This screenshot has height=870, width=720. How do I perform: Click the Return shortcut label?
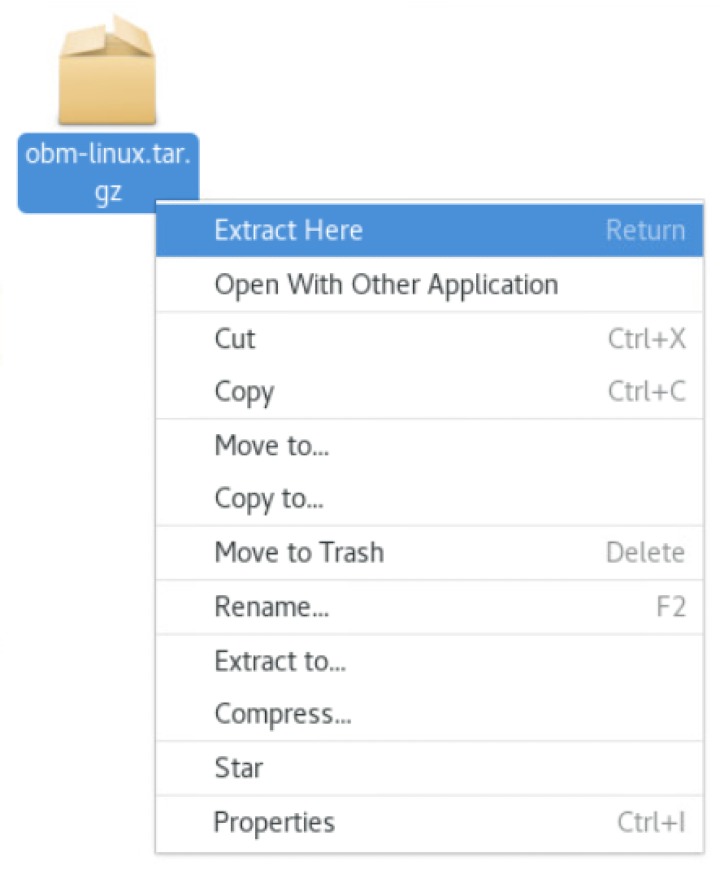645,230
